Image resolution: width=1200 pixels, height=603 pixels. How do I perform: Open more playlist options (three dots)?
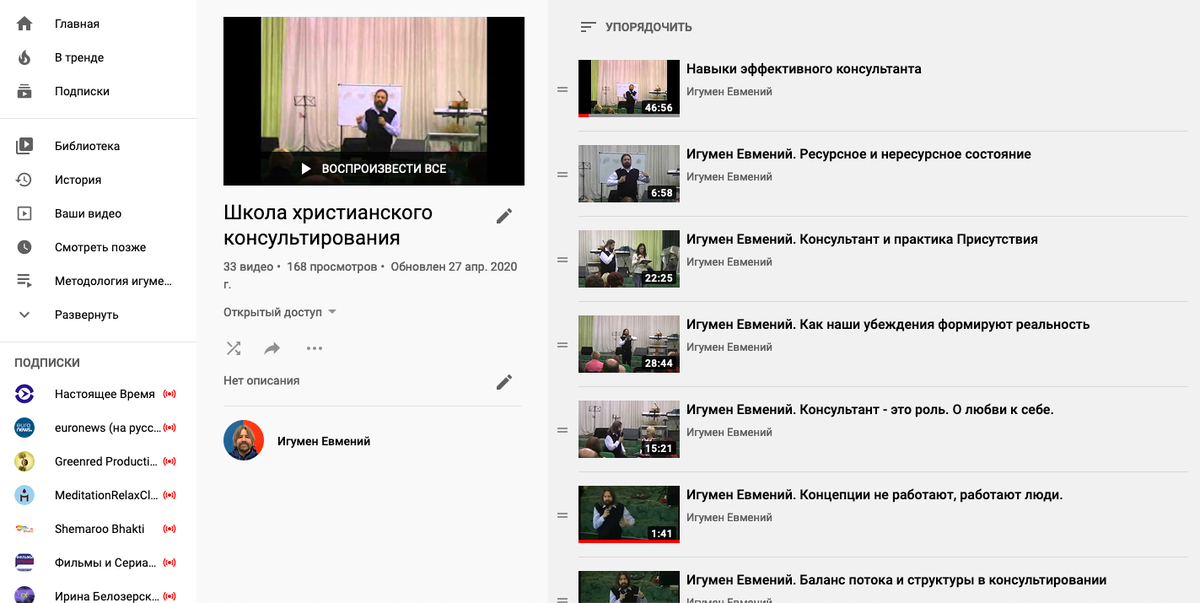(x=314, y=348)
